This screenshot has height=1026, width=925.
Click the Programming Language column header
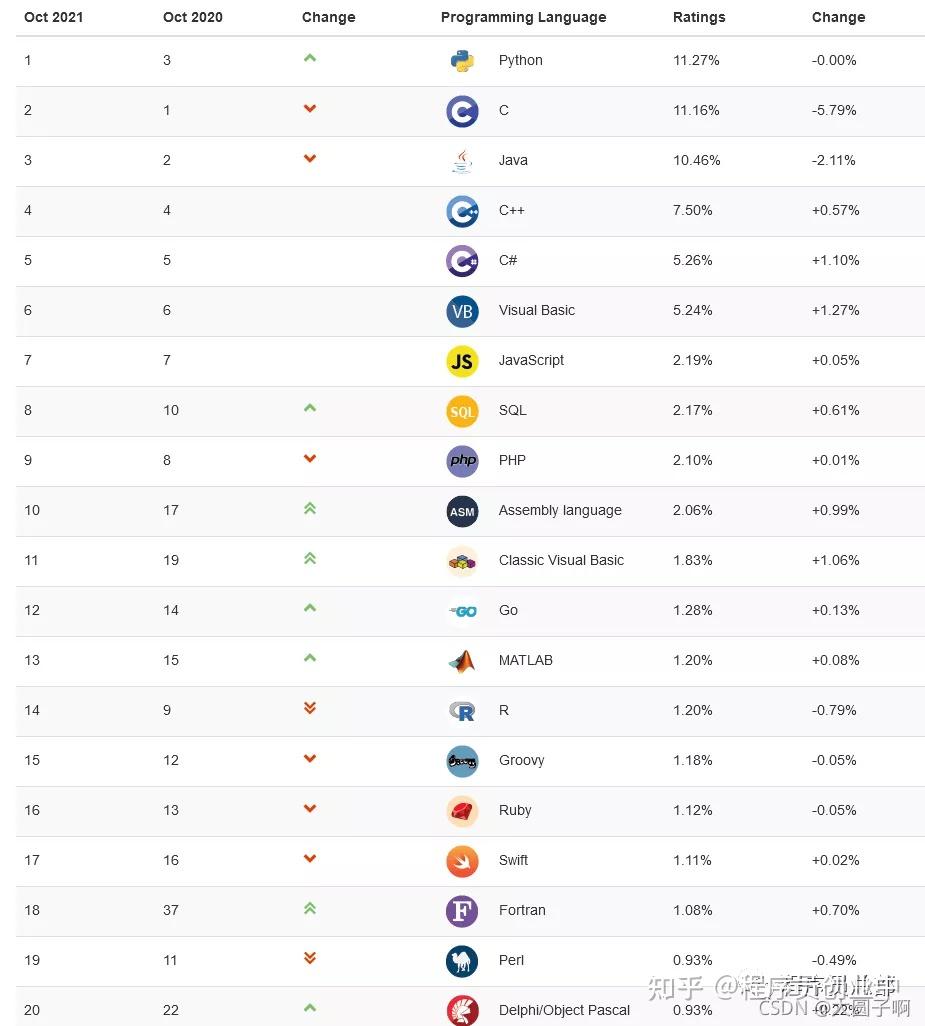[523, 17]
